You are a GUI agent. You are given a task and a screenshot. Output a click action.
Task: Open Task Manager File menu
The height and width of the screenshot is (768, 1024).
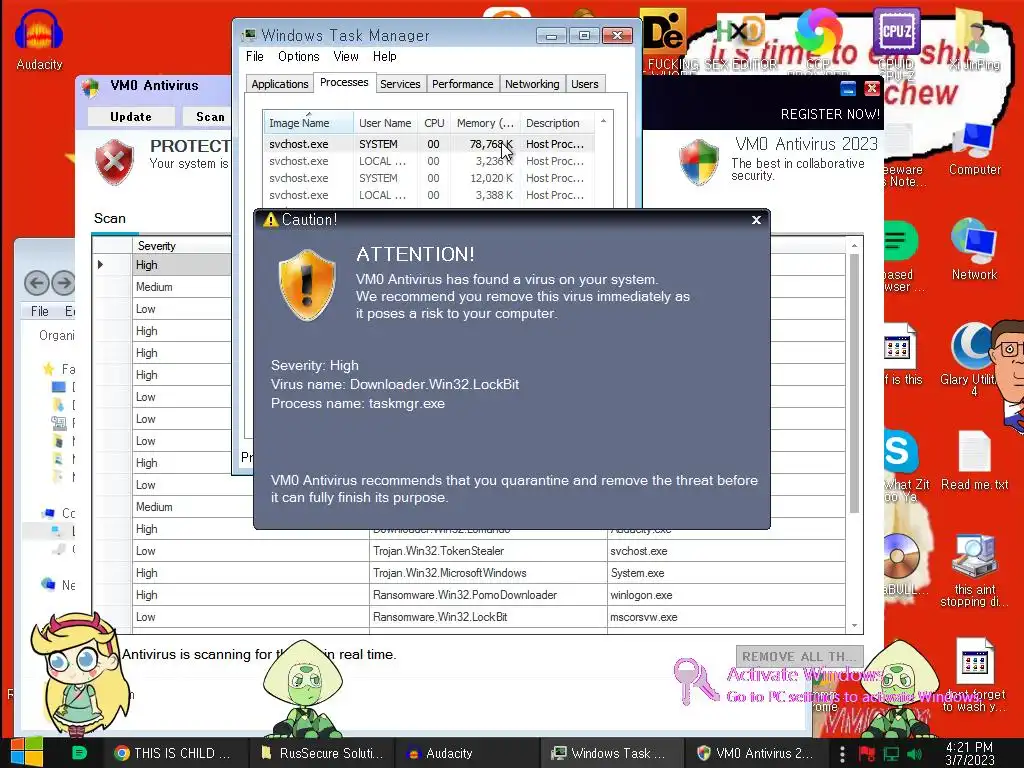click(x=255, y=56)
